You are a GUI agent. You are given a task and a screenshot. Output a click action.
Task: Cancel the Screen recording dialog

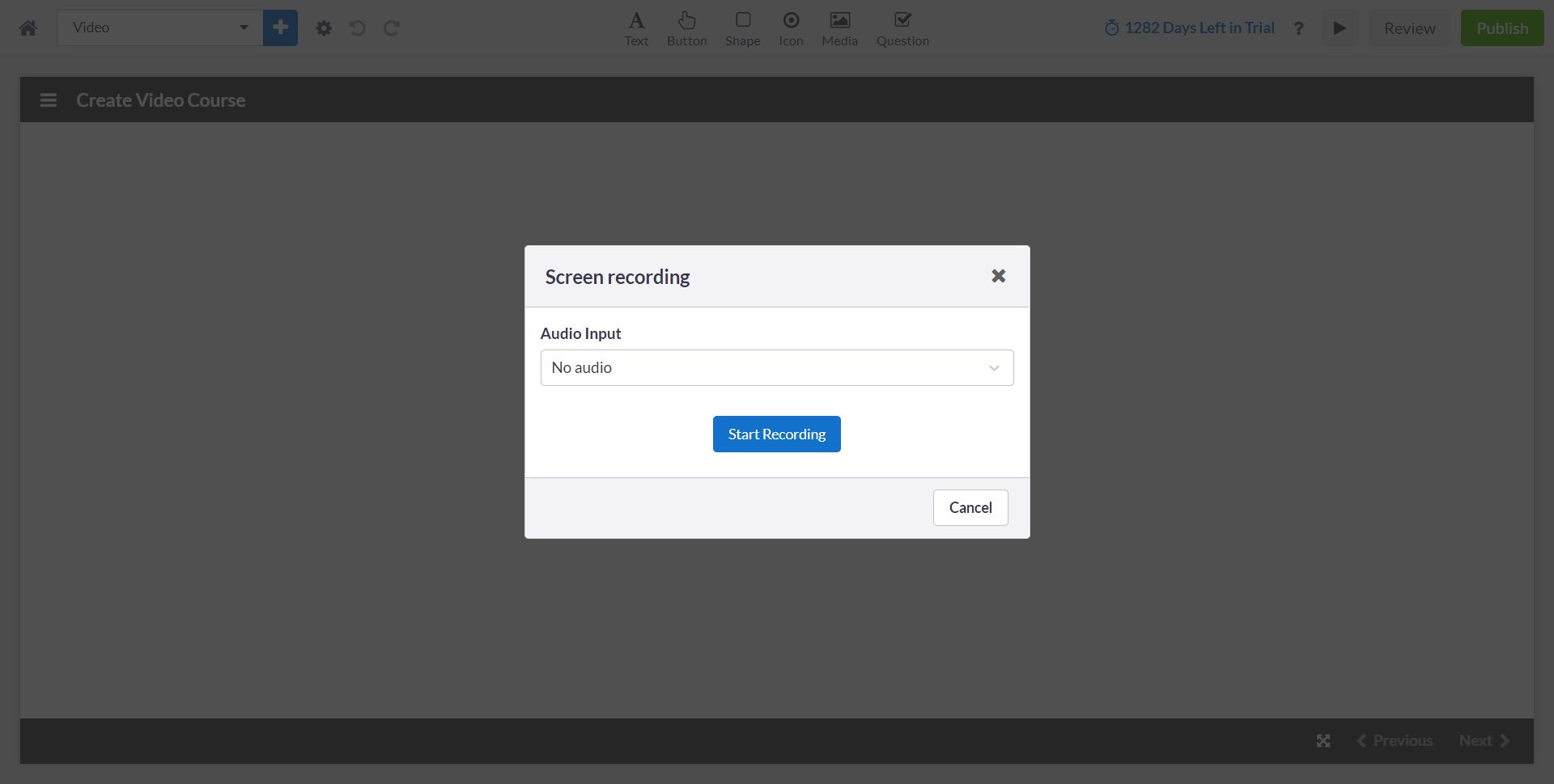970,507
